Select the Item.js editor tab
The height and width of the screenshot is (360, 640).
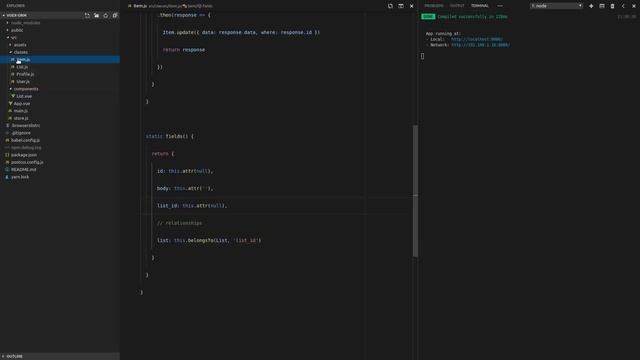click(x=140, y=6)
